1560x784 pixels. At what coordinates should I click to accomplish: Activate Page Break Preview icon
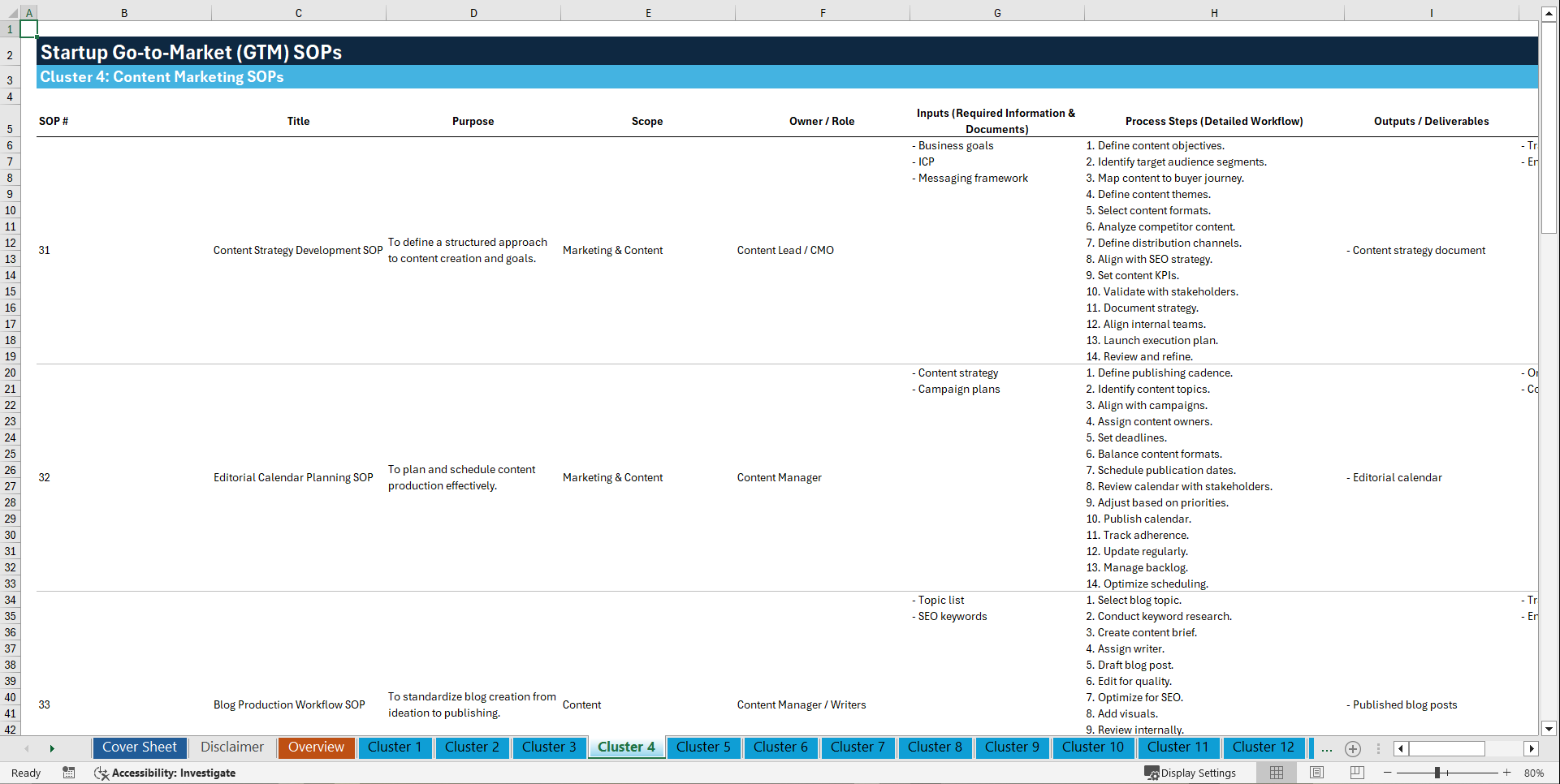click(1357, 773)
